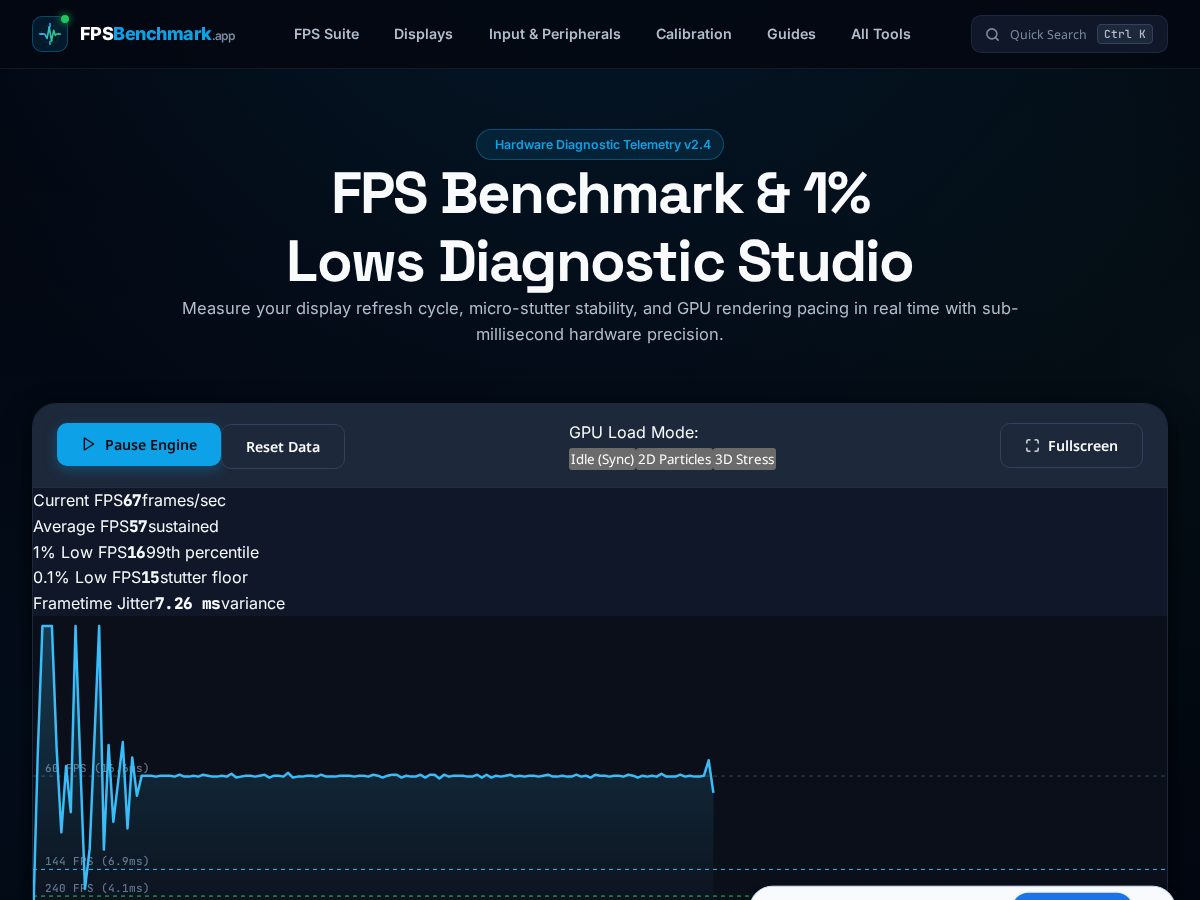Click the 1% Low FPS value 16
1200x900 pixels.
pos(136,552)
